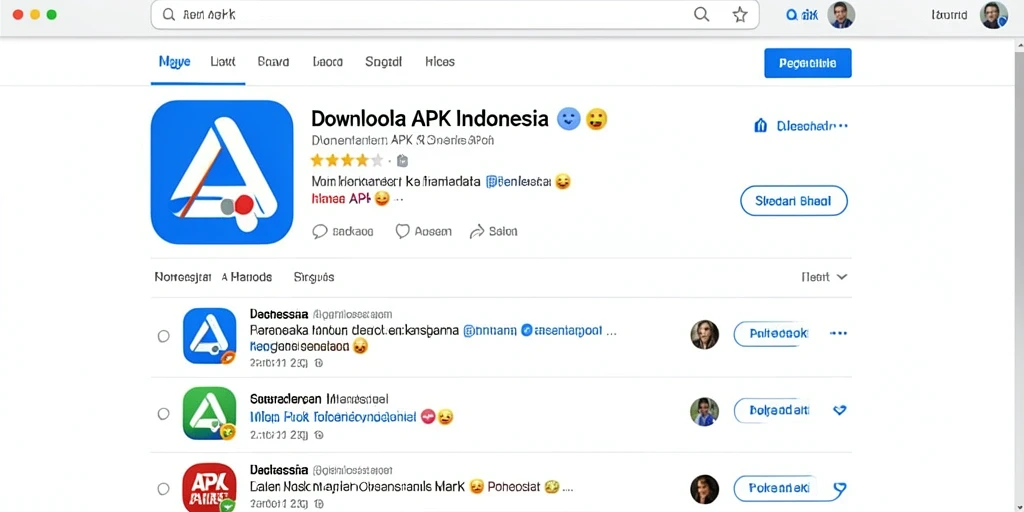The width and height of the screenshot is (1024, 512).
Task: Open three-dot menu in first list row
Action: 838,334
